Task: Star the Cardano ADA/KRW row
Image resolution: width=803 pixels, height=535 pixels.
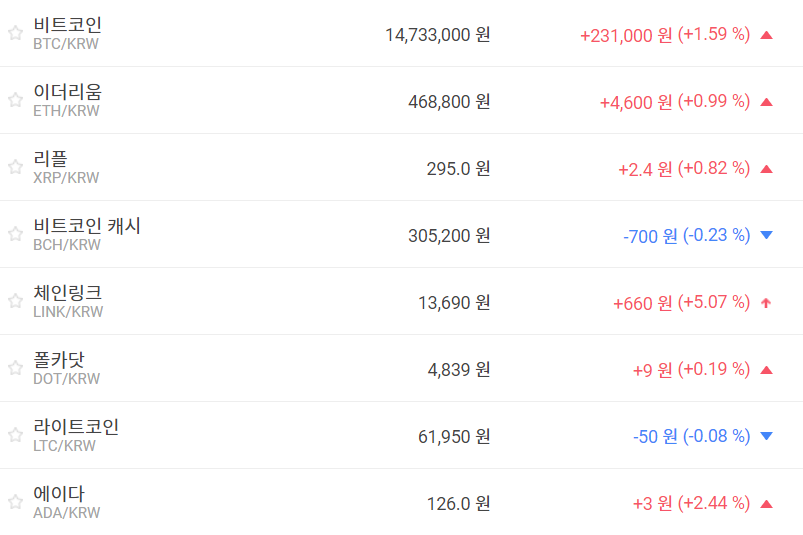Action: 15,502
